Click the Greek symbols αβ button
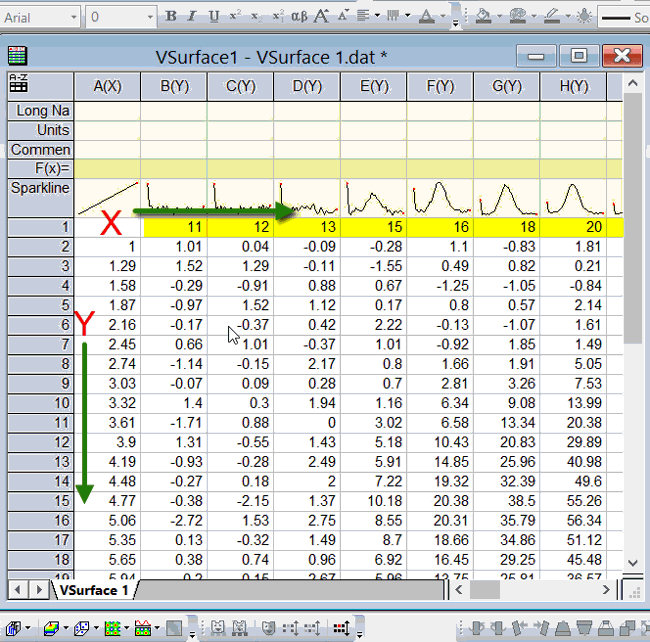650x642 pixels. point(300,16)
